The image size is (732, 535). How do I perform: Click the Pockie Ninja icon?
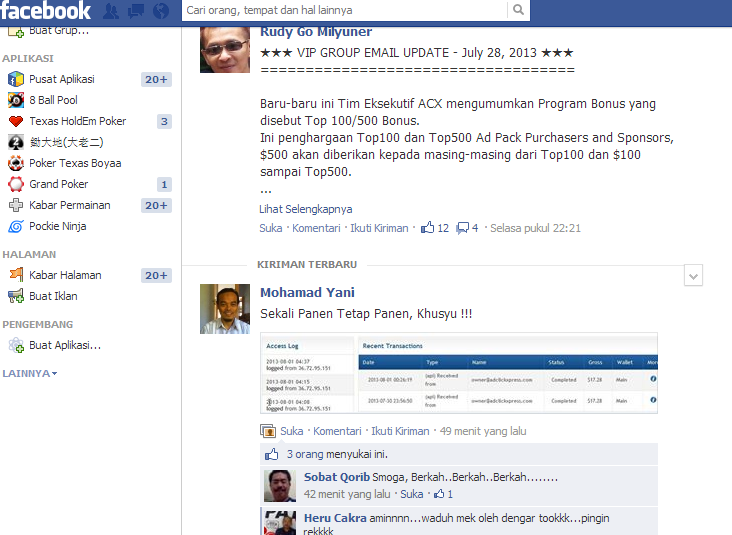coord(16,226)
